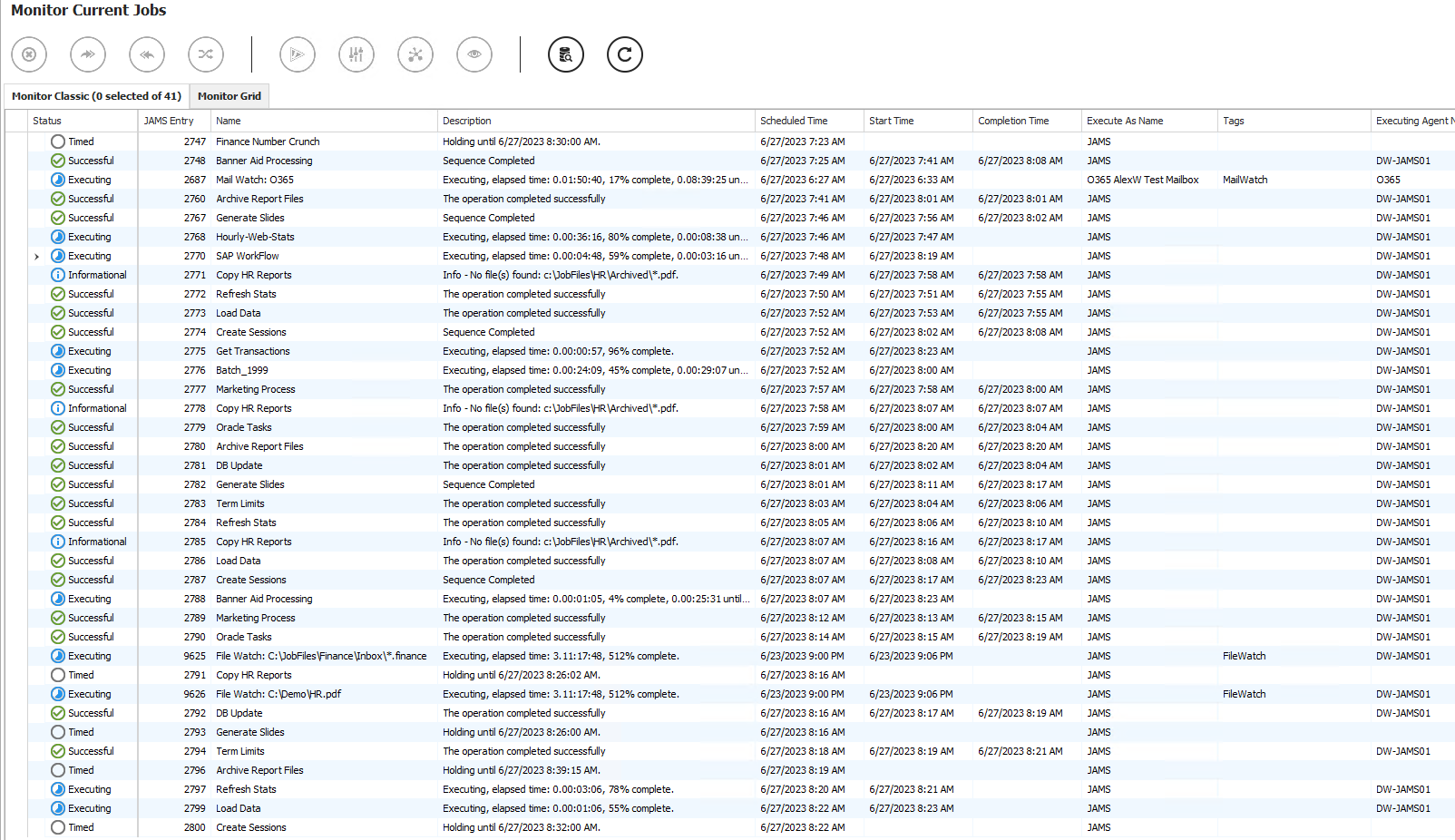Select the Finance Number Crunch job row
Image resolution: width=1455 pixels, height=840 pixels.
click(268, 142)
